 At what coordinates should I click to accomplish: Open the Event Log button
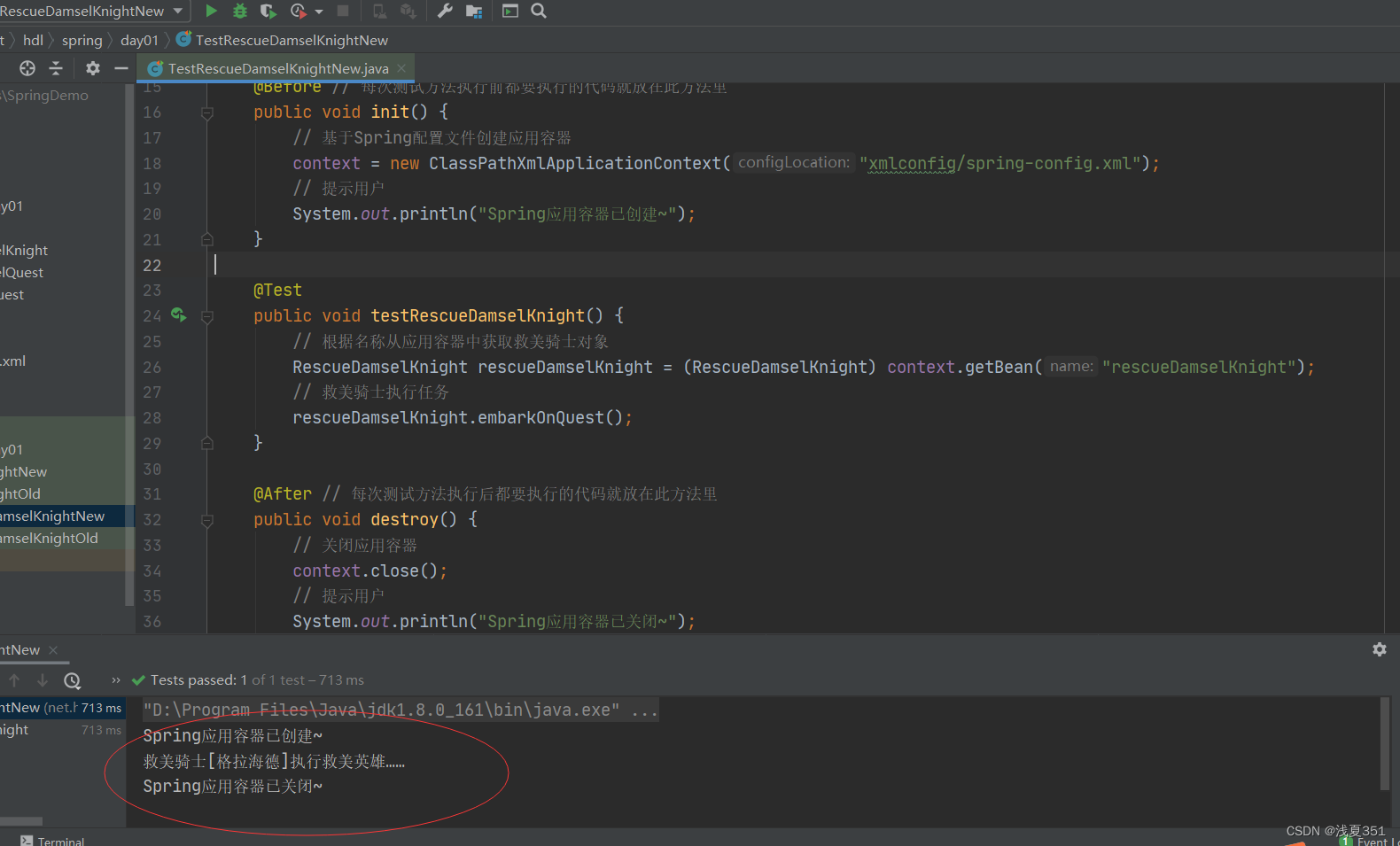(1369, 841)
